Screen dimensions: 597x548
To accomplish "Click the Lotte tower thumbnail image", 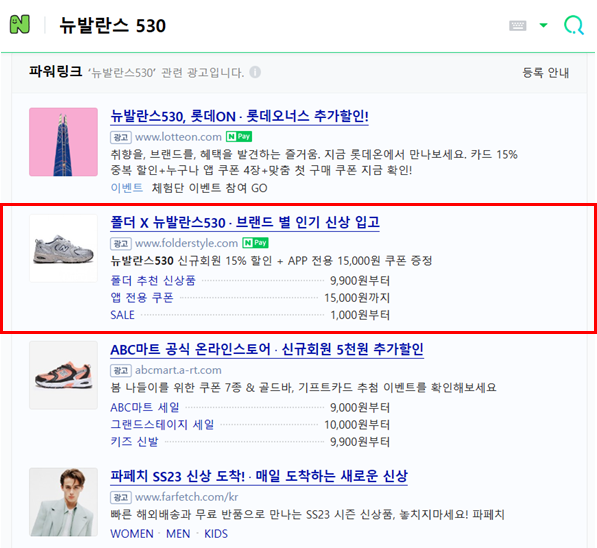I will tap(64, 142).
